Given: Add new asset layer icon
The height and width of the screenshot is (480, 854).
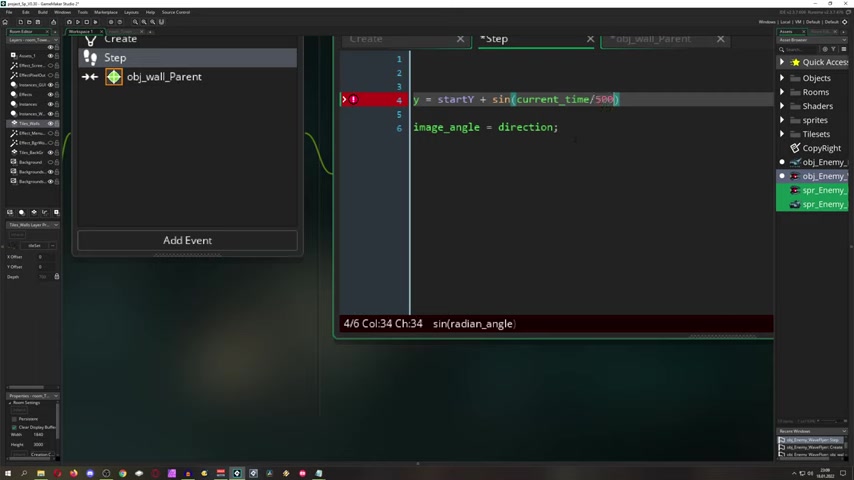Looking at the screenshot, I should coord(56,212).
